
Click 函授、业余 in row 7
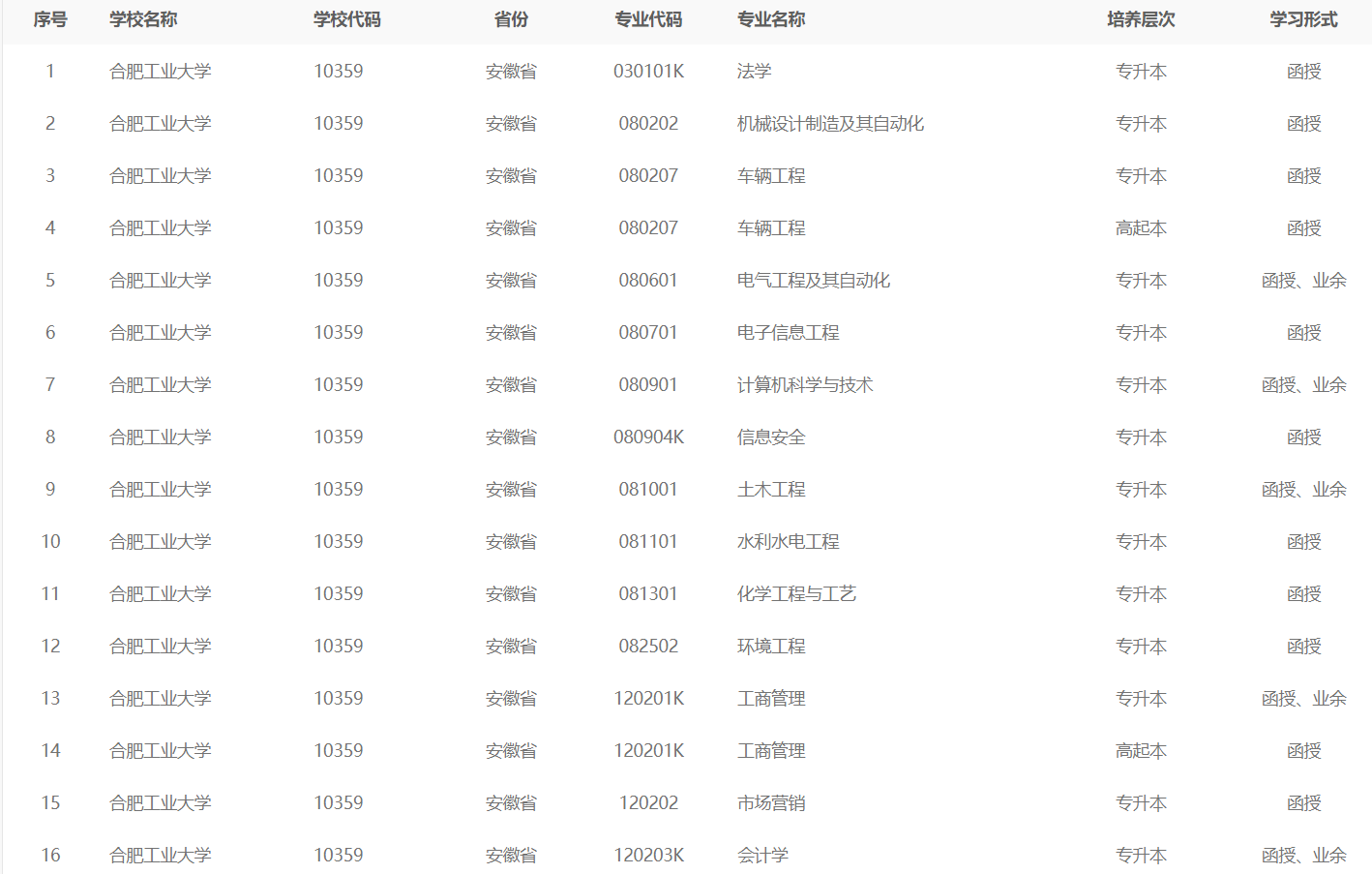point(1303,385)
